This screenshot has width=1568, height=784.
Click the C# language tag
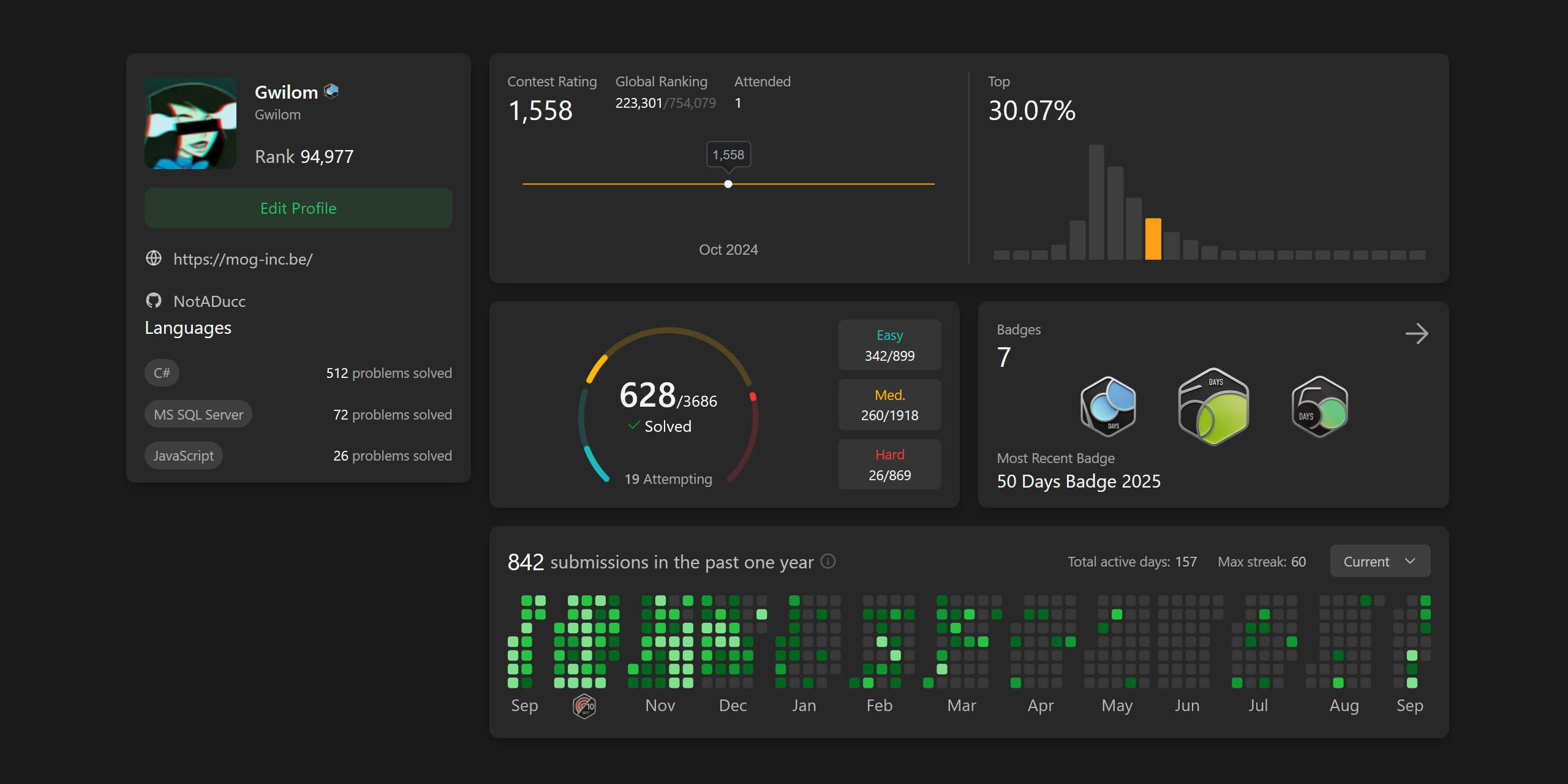pyautogui.click(x=162, y=373)
